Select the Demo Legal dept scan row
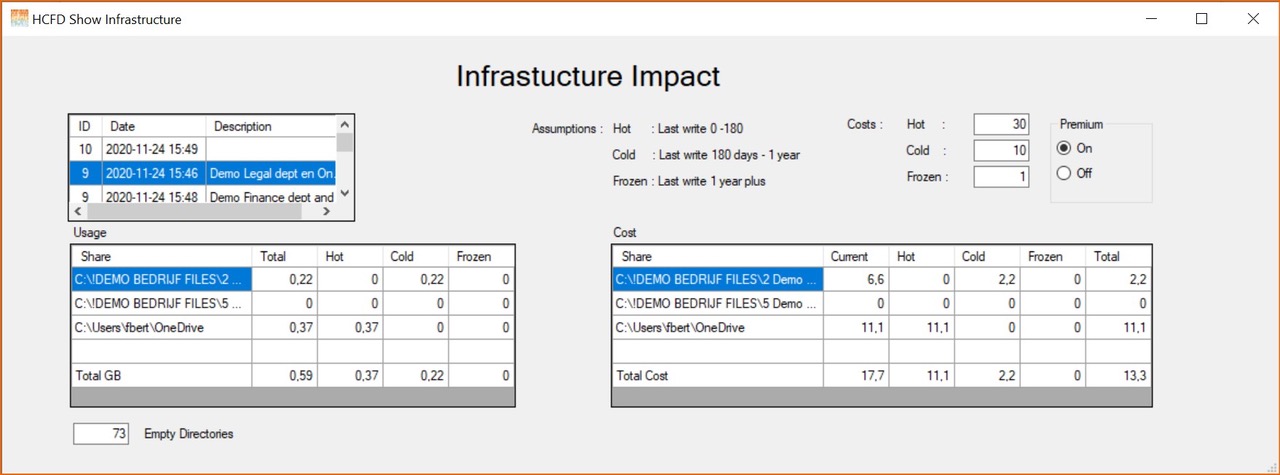This screenshot has height=475, width=1280. [x=270, y=173]
